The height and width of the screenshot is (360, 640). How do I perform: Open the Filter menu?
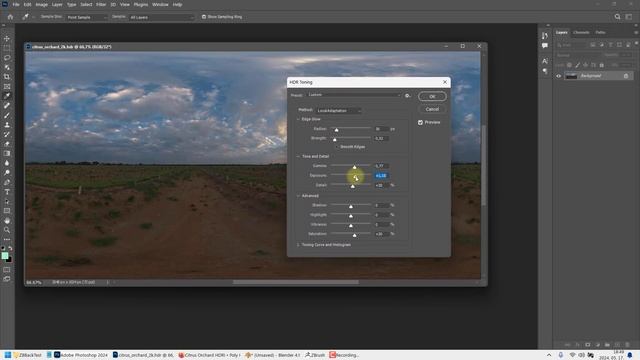pos(101,4)
